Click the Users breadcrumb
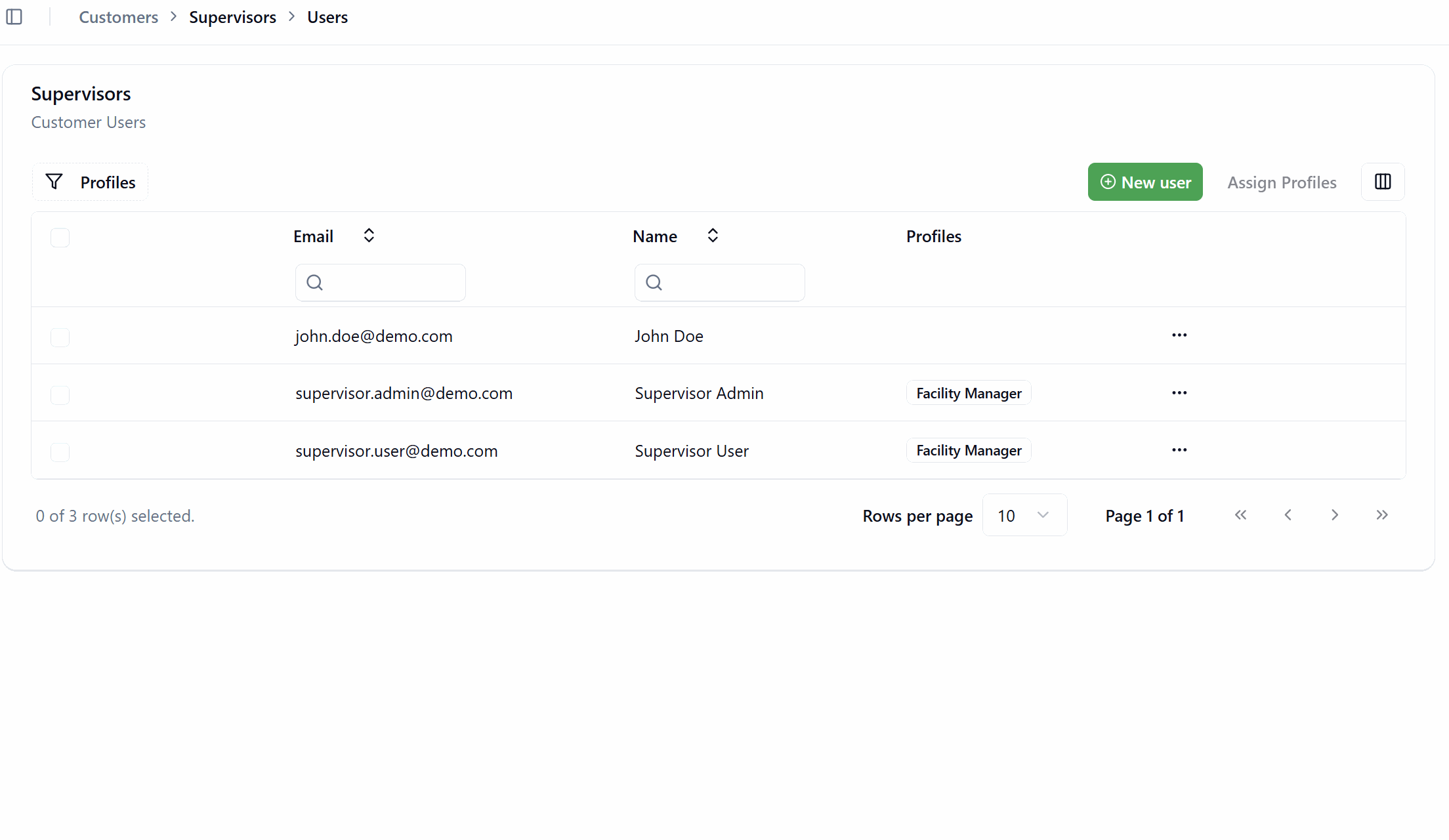1449x840 pixels. [x=327, y=17]
